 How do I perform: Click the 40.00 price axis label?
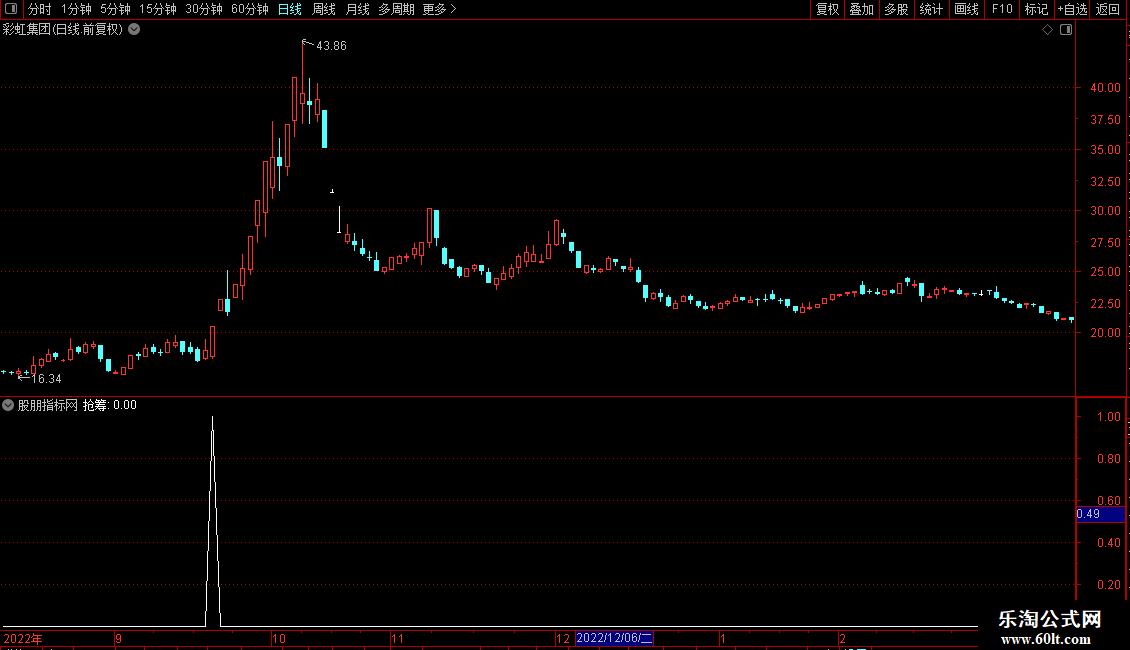[1105, 88]
